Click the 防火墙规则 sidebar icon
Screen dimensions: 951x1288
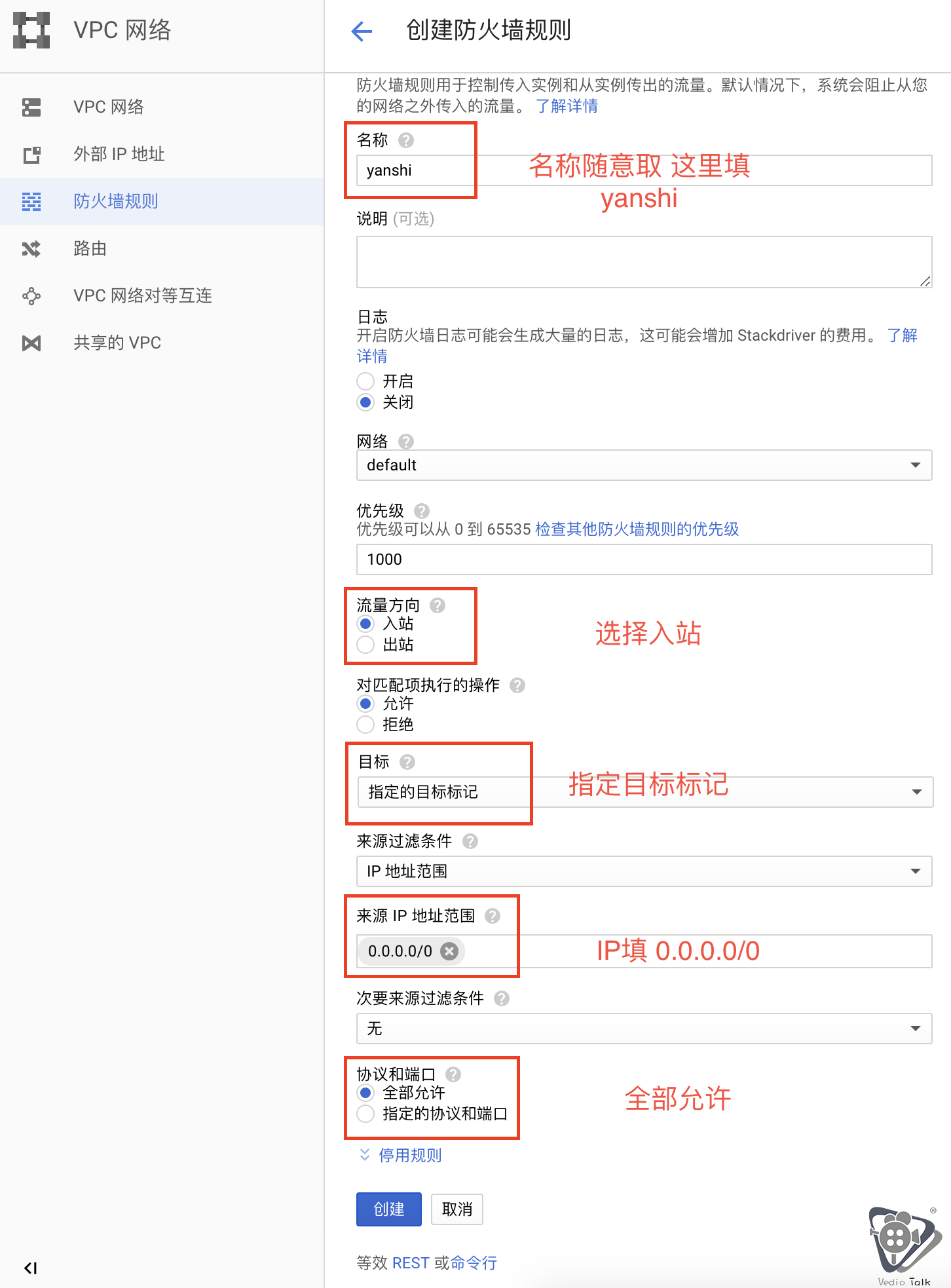[31, 202]
